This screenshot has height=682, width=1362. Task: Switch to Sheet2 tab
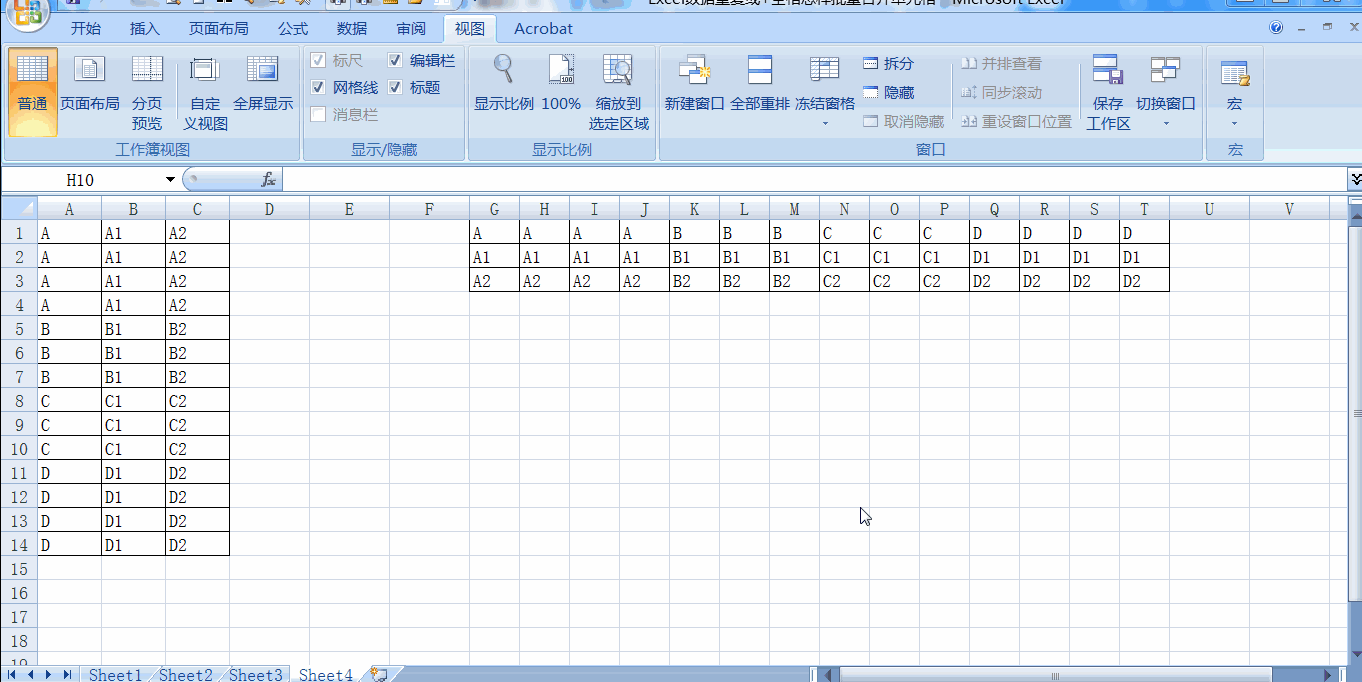(186, 675)
